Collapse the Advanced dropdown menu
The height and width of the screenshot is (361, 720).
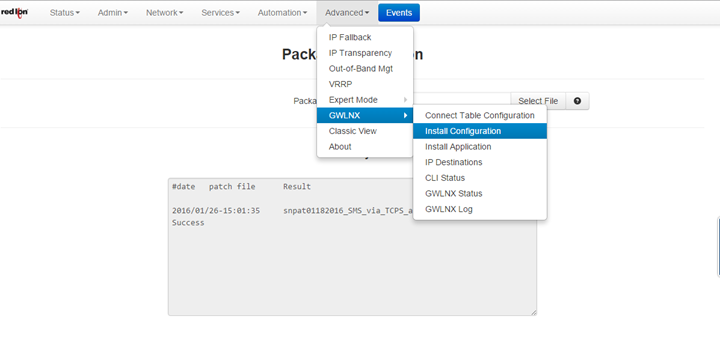[x=347, y=13]
